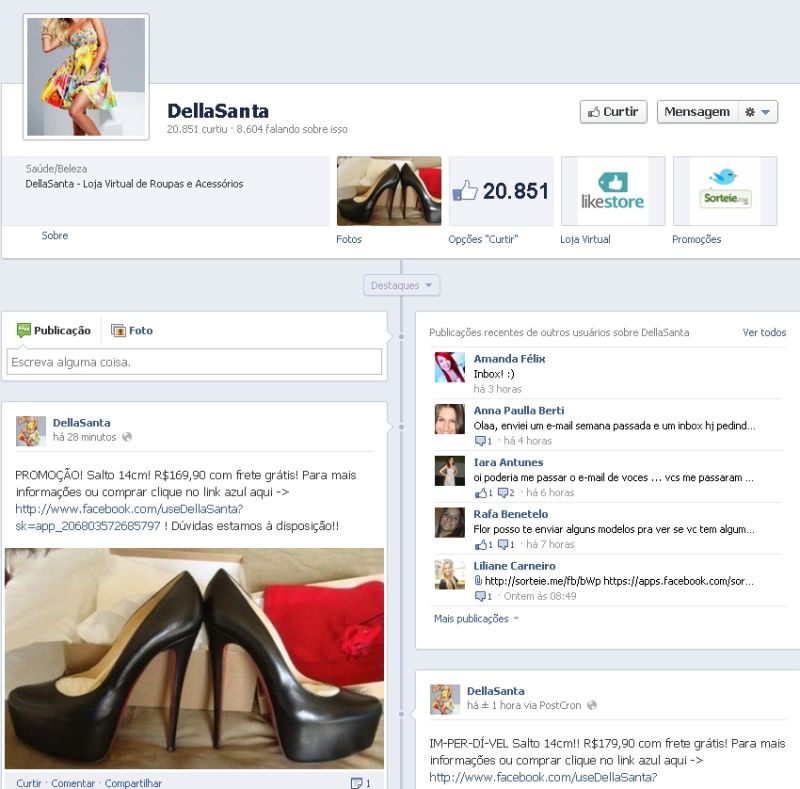Click the Mensagem button
The width and height of the screenshot is (800, 789).
696,112
